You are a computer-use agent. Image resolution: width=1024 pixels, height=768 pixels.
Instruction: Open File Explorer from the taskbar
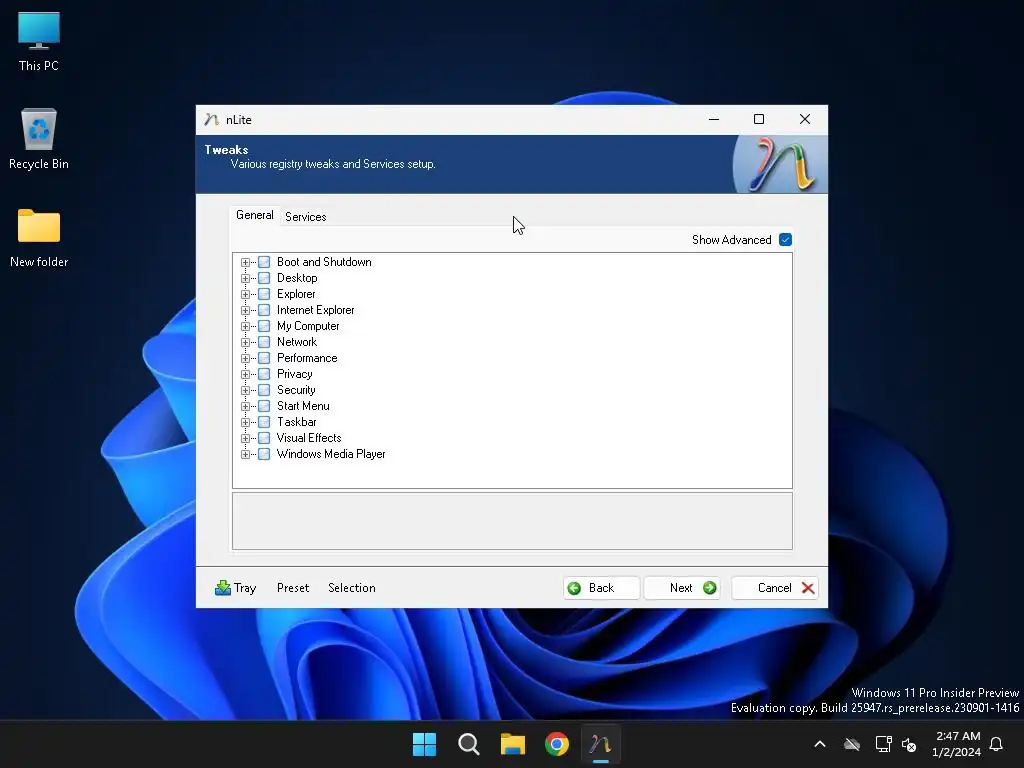513,744
